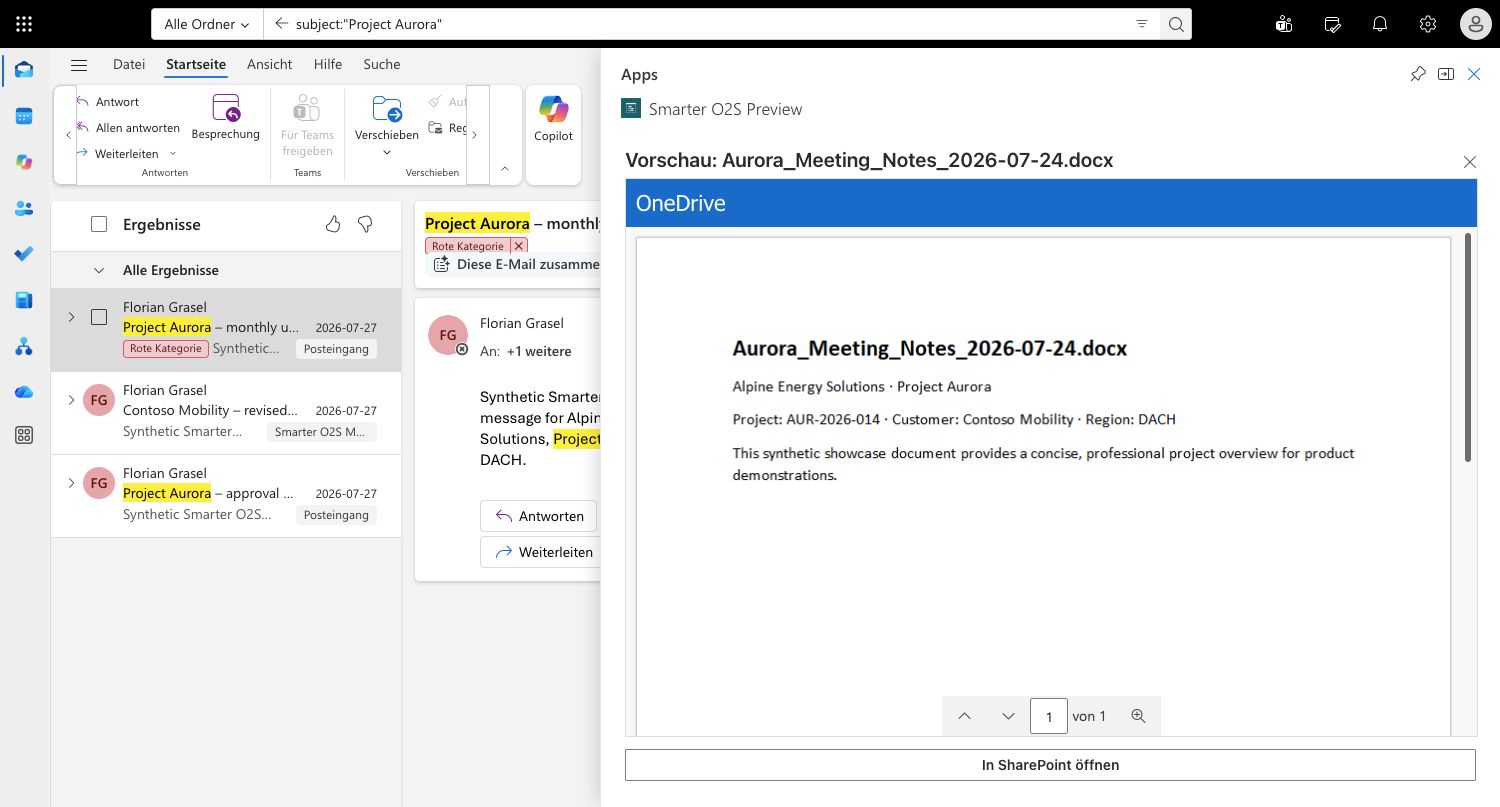Open the settings gear
Screen dimensions: 1500x807
(1428, 24)
